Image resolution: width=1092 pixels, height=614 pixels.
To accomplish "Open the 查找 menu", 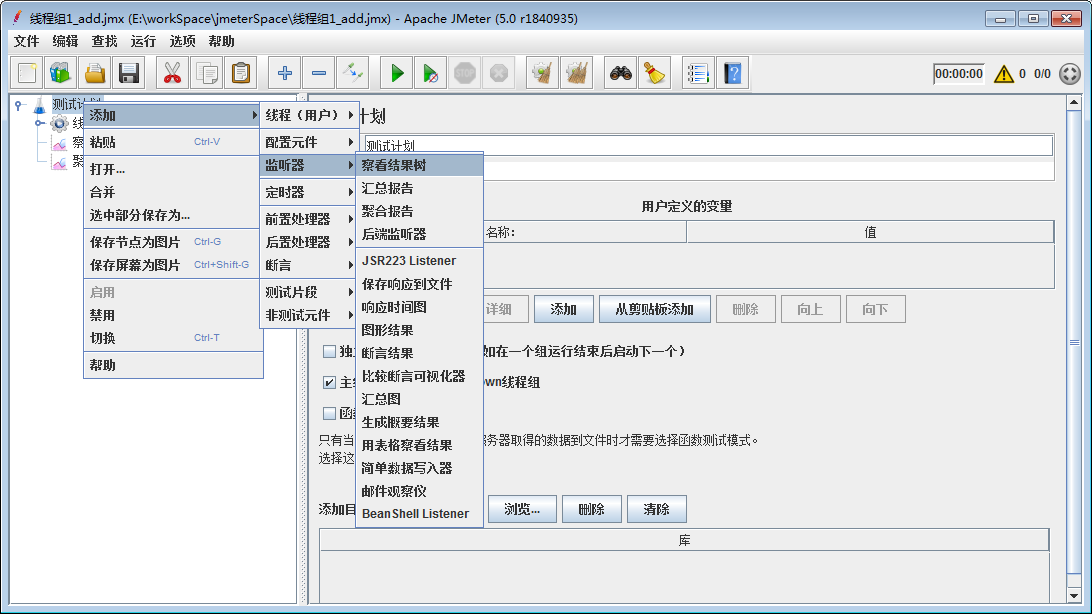I will (x=104, y=41).
